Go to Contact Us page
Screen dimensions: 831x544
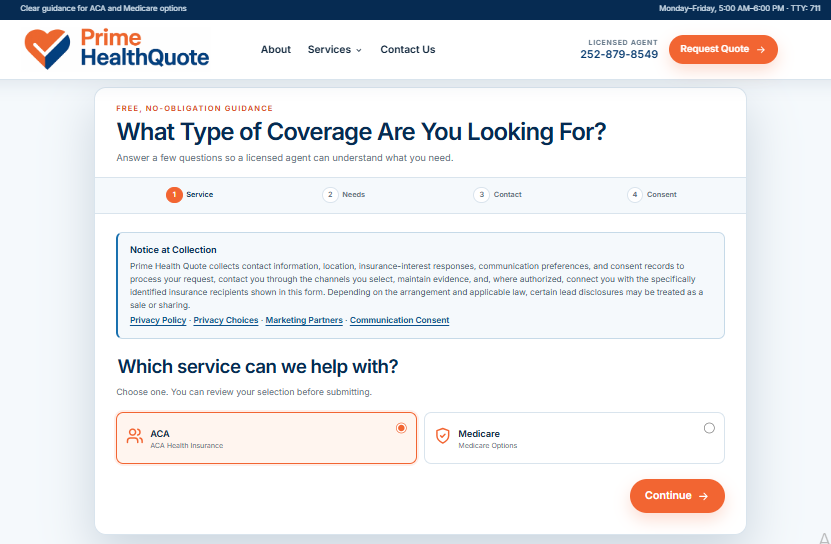[x=408, y=49]
